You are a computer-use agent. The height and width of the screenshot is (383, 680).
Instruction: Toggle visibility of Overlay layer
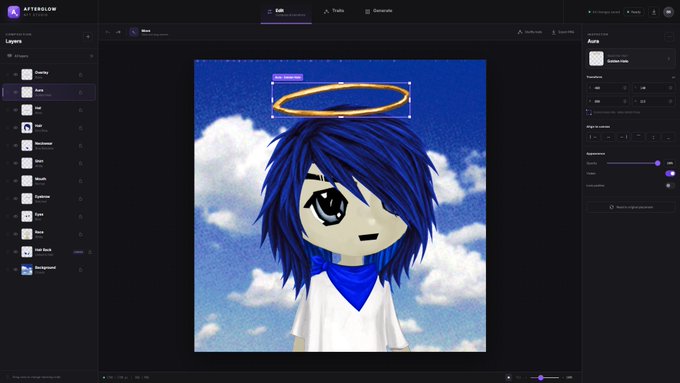click(x=16, y=75)
